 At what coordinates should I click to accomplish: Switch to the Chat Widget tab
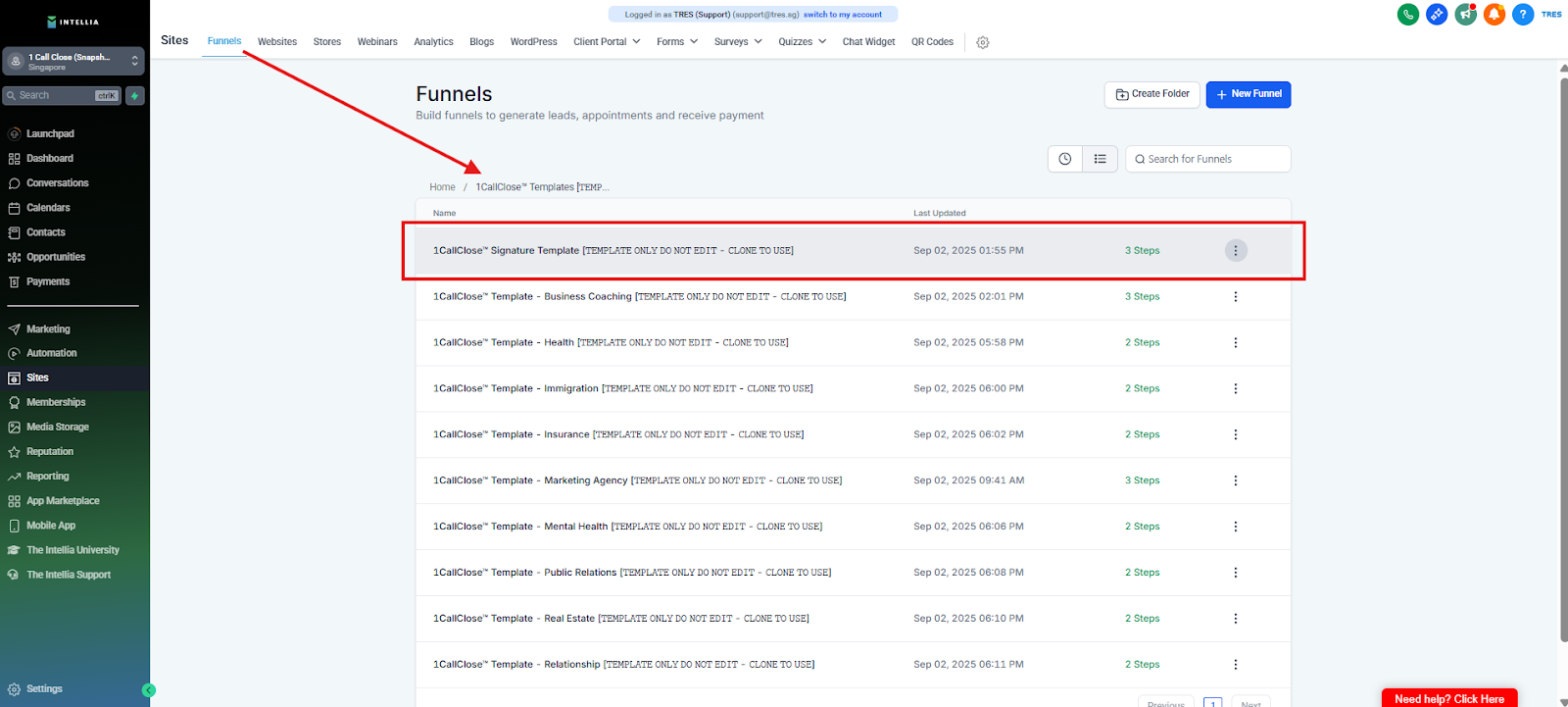tap(869, 42)
